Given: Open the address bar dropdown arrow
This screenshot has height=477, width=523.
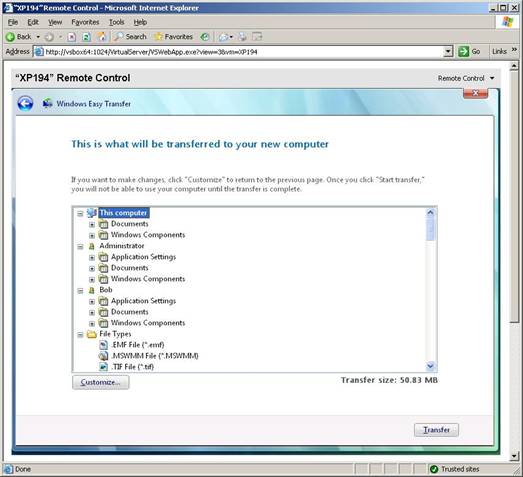Looking at the screenshot, I should 448,52.
